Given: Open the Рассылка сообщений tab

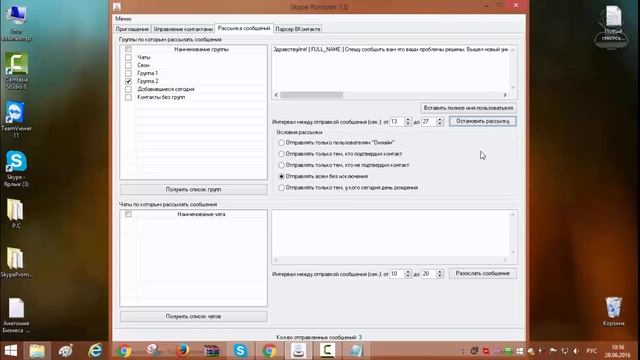Looking at the screenshot, I should click(x=244, y=28).
